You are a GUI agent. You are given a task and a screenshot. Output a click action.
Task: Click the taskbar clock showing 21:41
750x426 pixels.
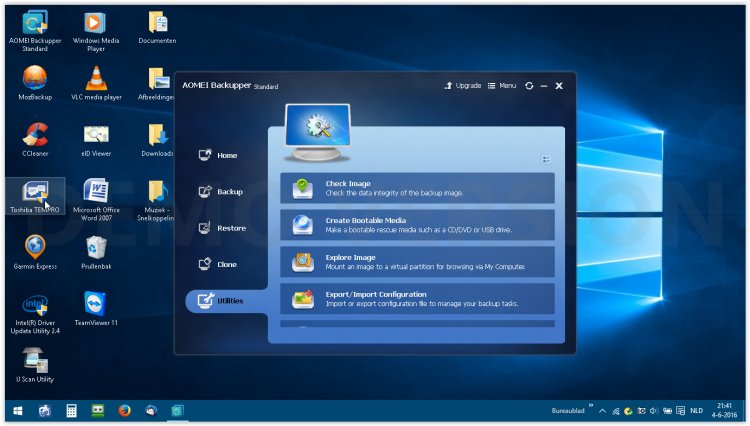[x=724, y=411]
